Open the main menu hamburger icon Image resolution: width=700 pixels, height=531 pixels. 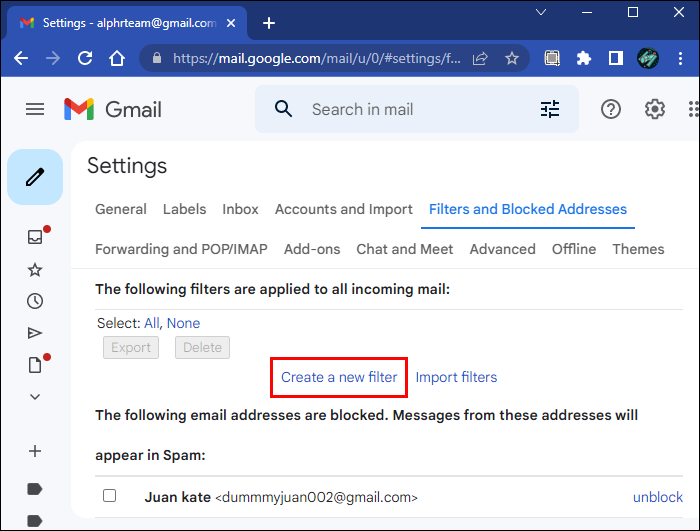coord(35,109)
